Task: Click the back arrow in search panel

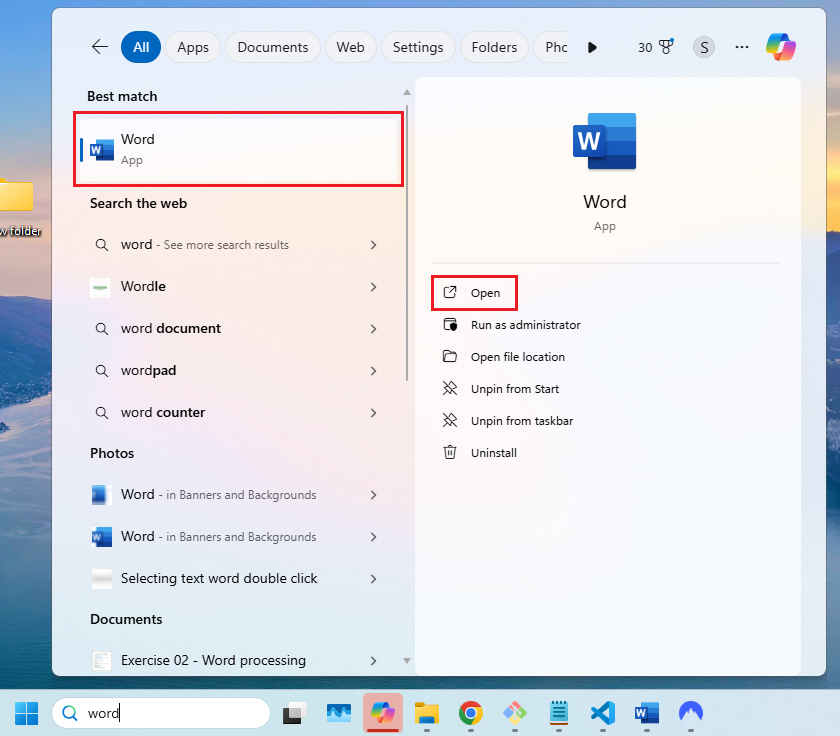Action: [x=99, y=47]
